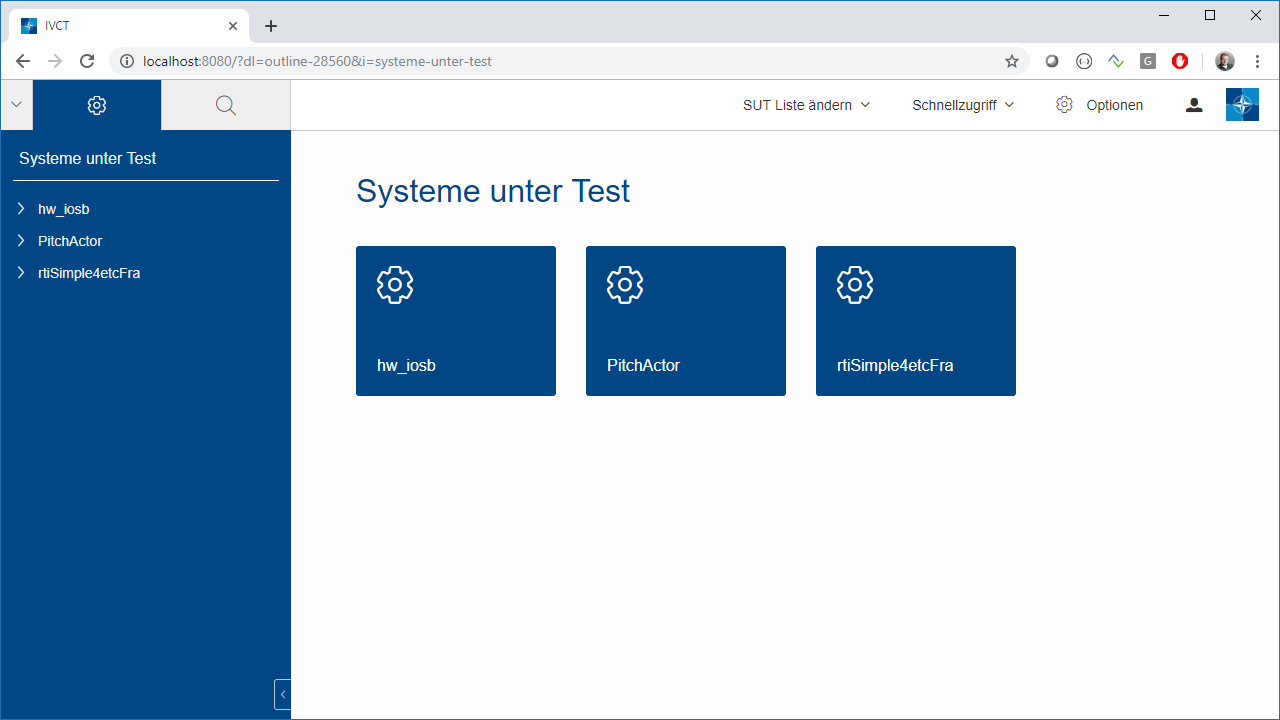Expand the PitchActor tree node
Viewport: 1280px width, 720px height.
tap(21, 241)
